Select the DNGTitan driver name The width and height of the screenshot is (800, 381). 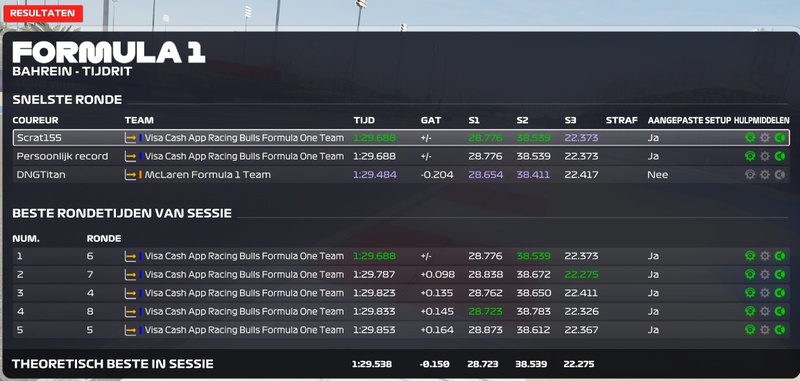tap(41, 174)
